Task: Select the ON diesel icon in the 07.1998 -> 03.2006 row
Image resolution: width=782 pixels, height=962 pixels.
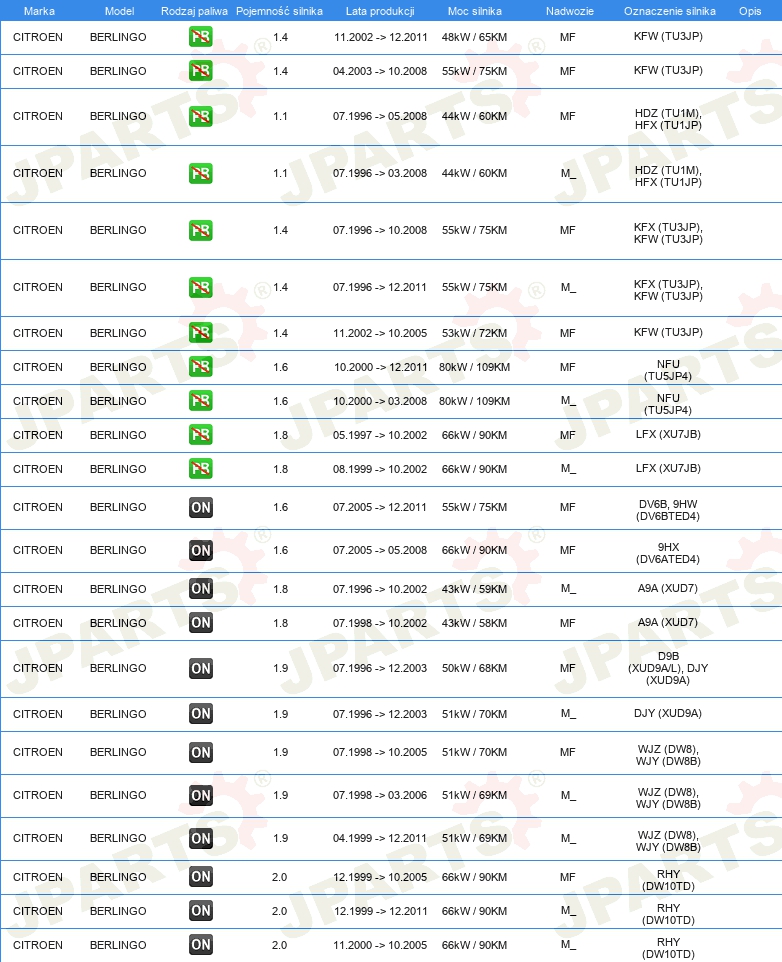Action: (x=201, y=795)
